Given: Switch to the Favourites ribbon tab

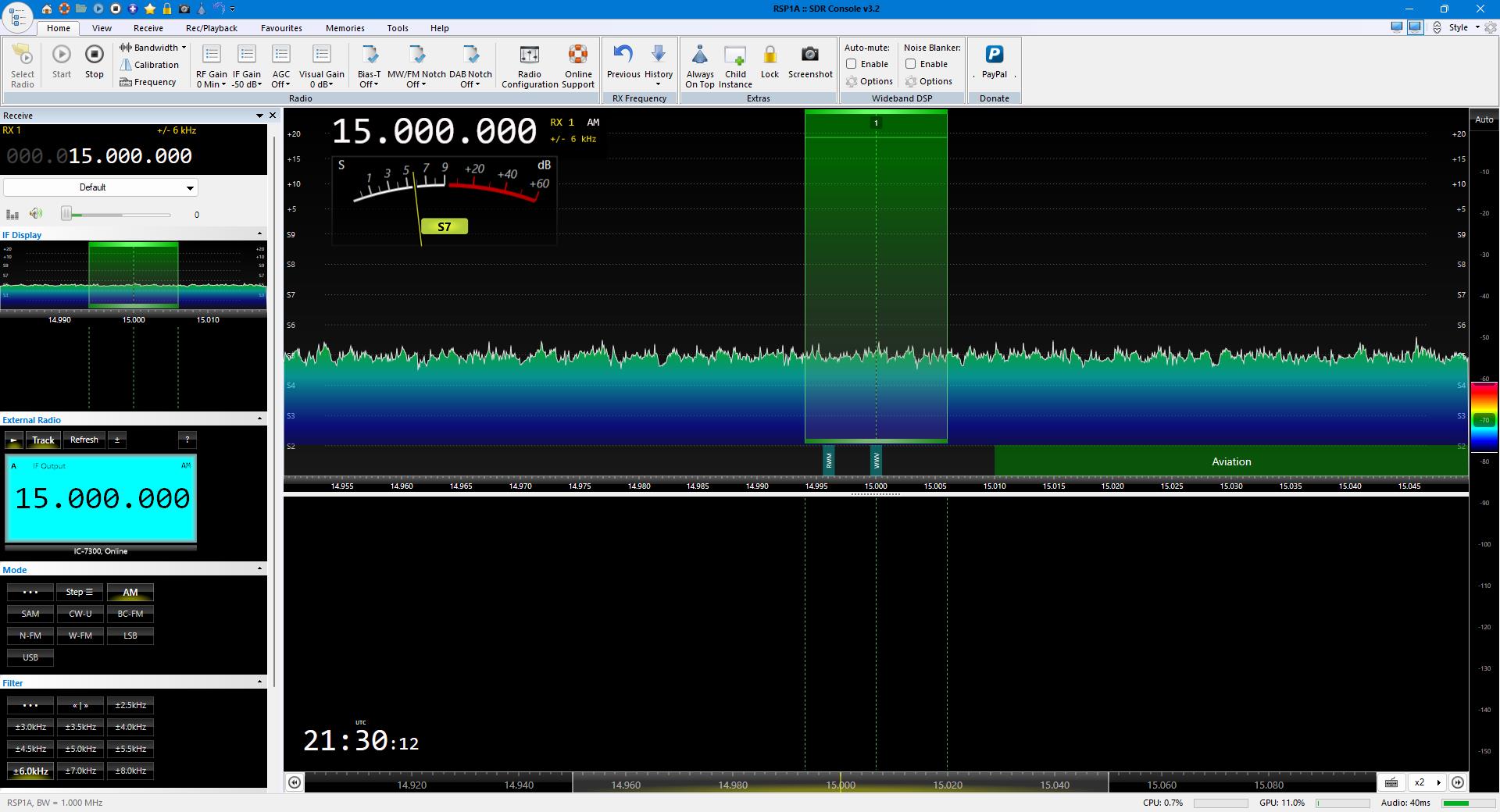Looking at the screenshot, I should (x=281, y=28).
